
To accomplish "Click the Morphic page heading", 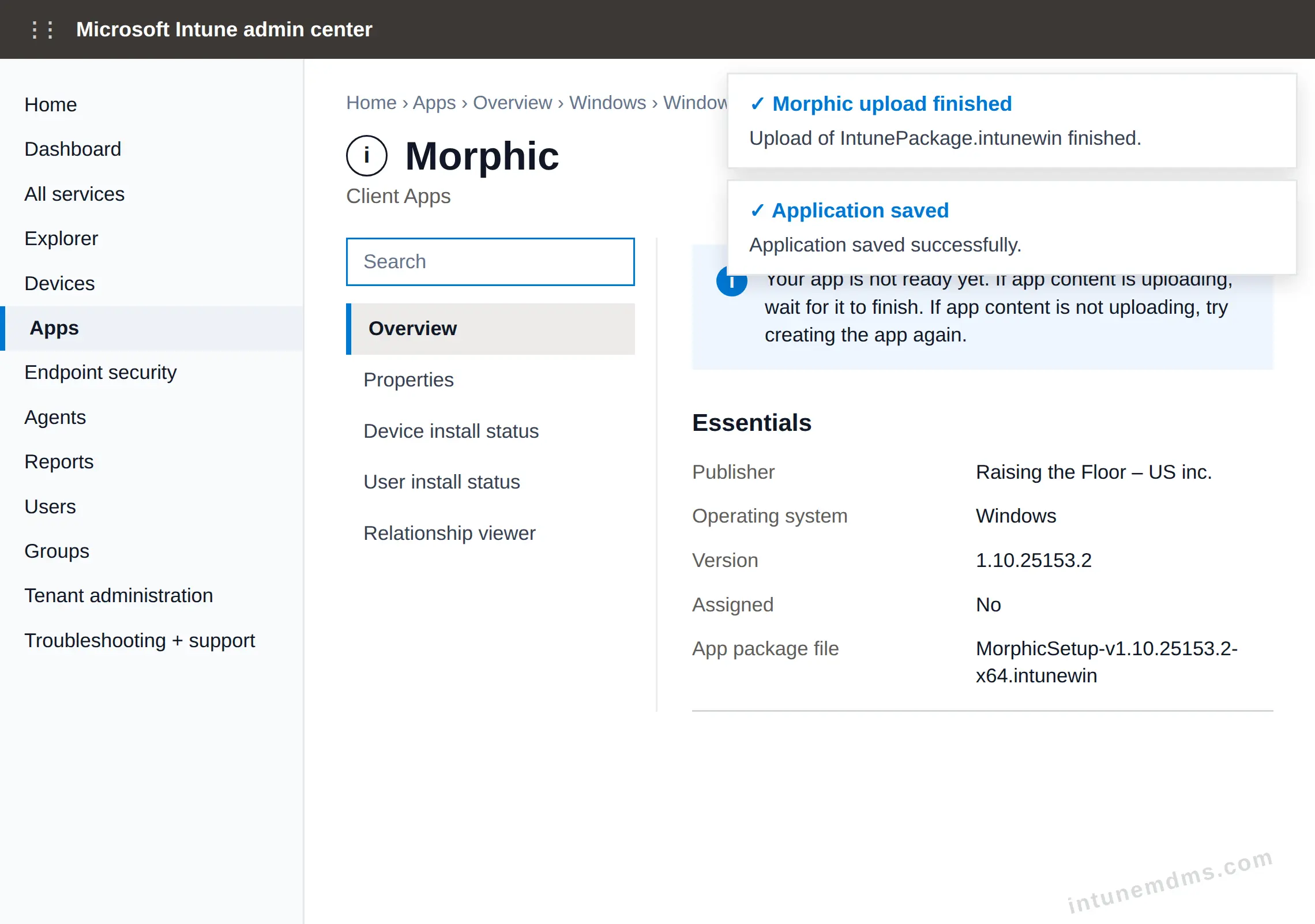I will [482, 156].
